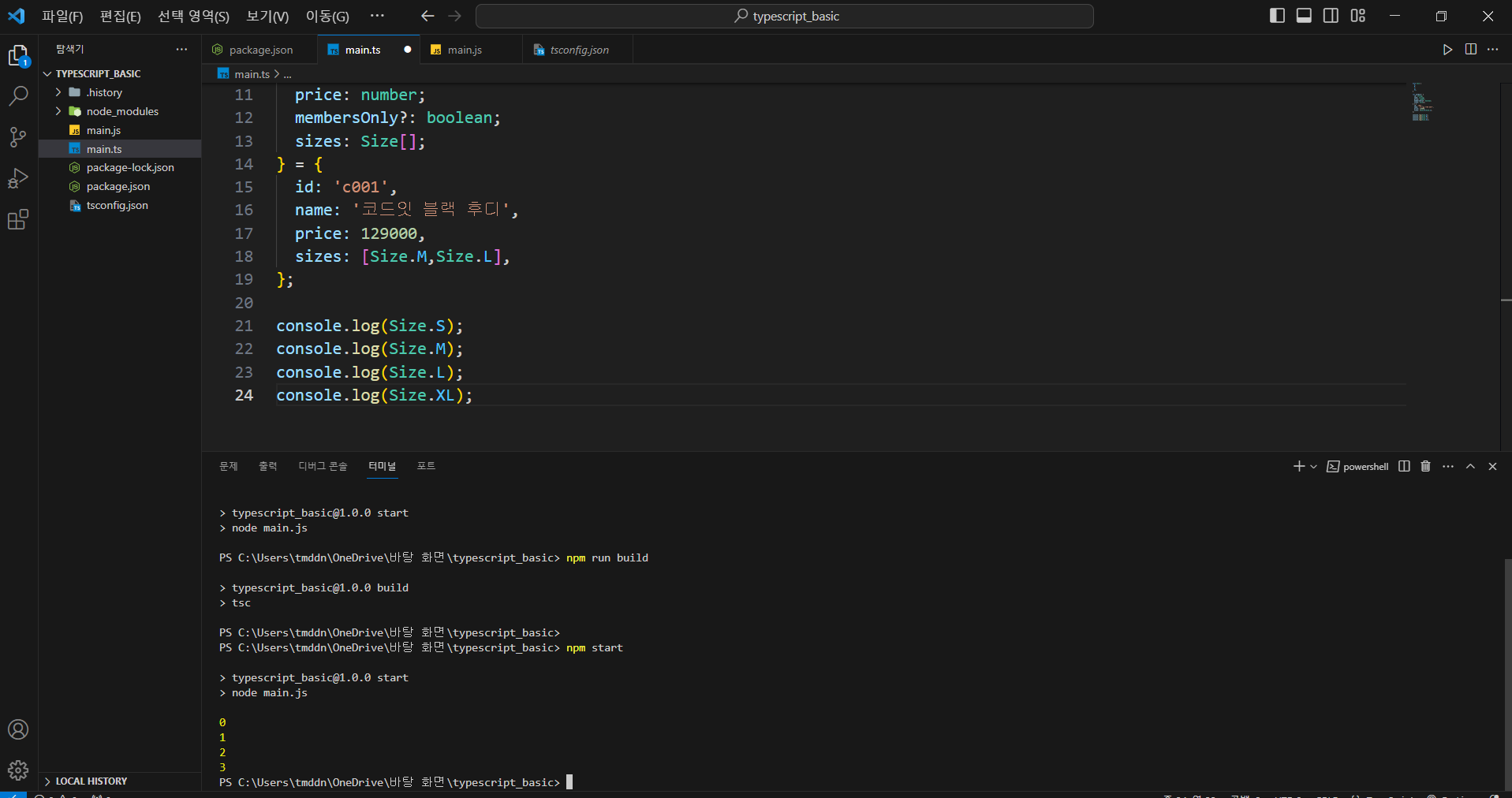This screenshot has width=1512, height=798.
Task: Open the Extensions view
Action: pos(18,219)
